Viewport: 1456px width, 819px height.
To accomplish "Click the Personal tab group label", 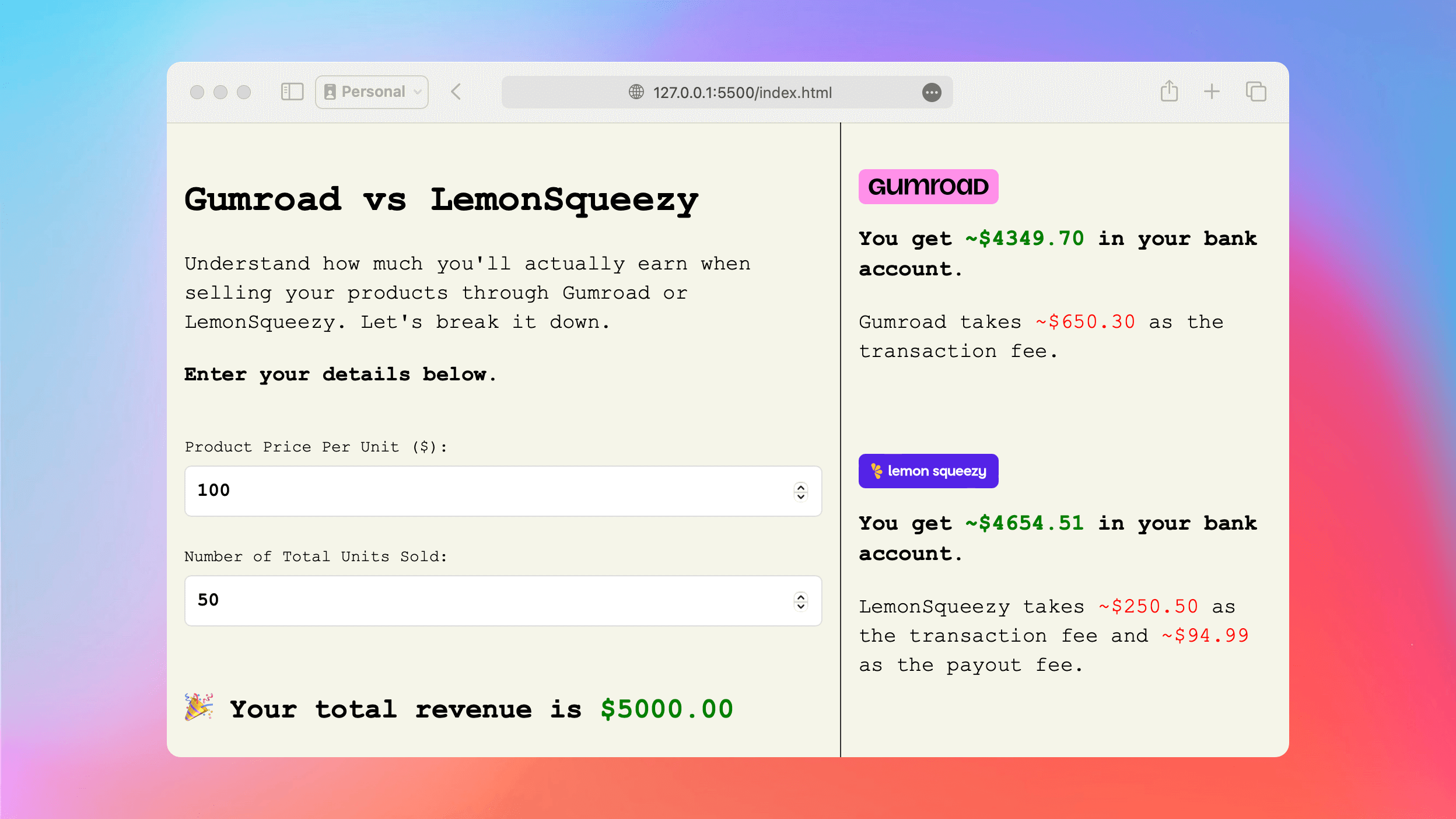I will tap(373, 92).
